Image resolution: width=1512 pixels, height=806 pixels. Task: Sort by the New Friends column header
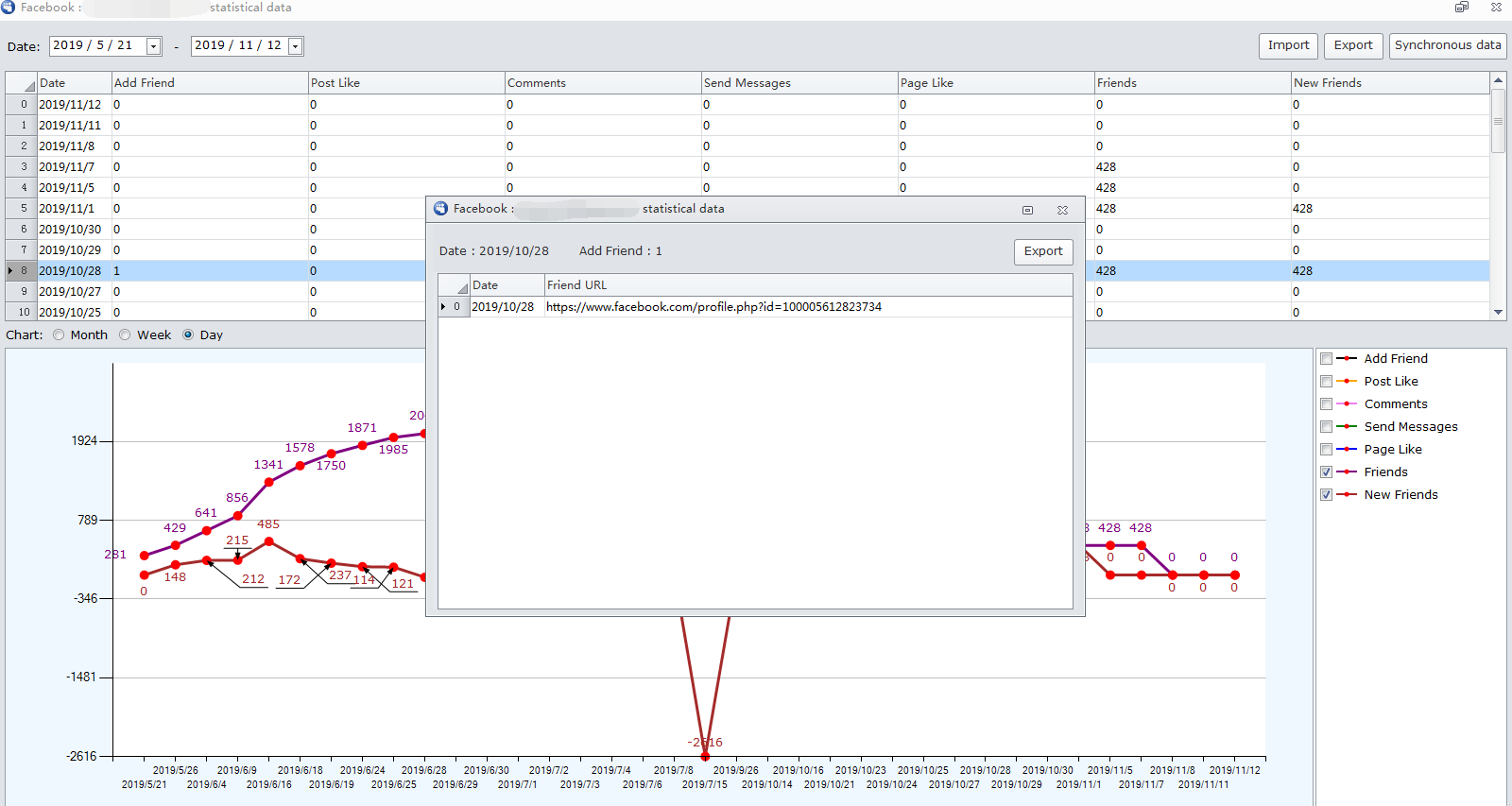click(1390, 83)
